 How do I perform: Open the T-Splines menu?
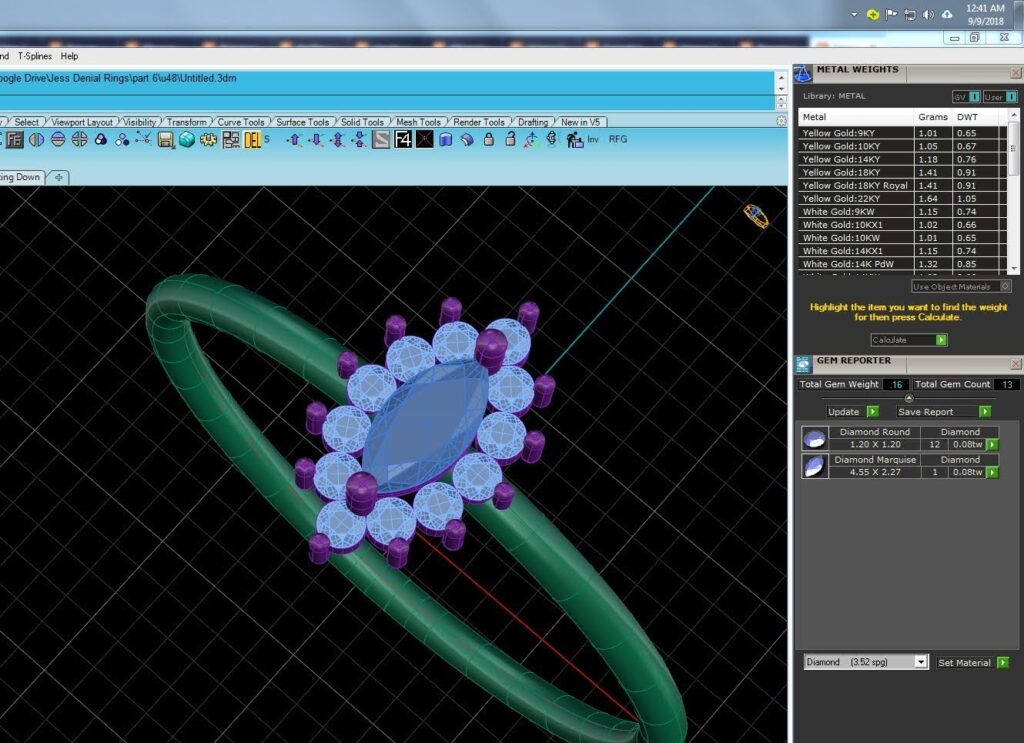[x=35, y=56]
